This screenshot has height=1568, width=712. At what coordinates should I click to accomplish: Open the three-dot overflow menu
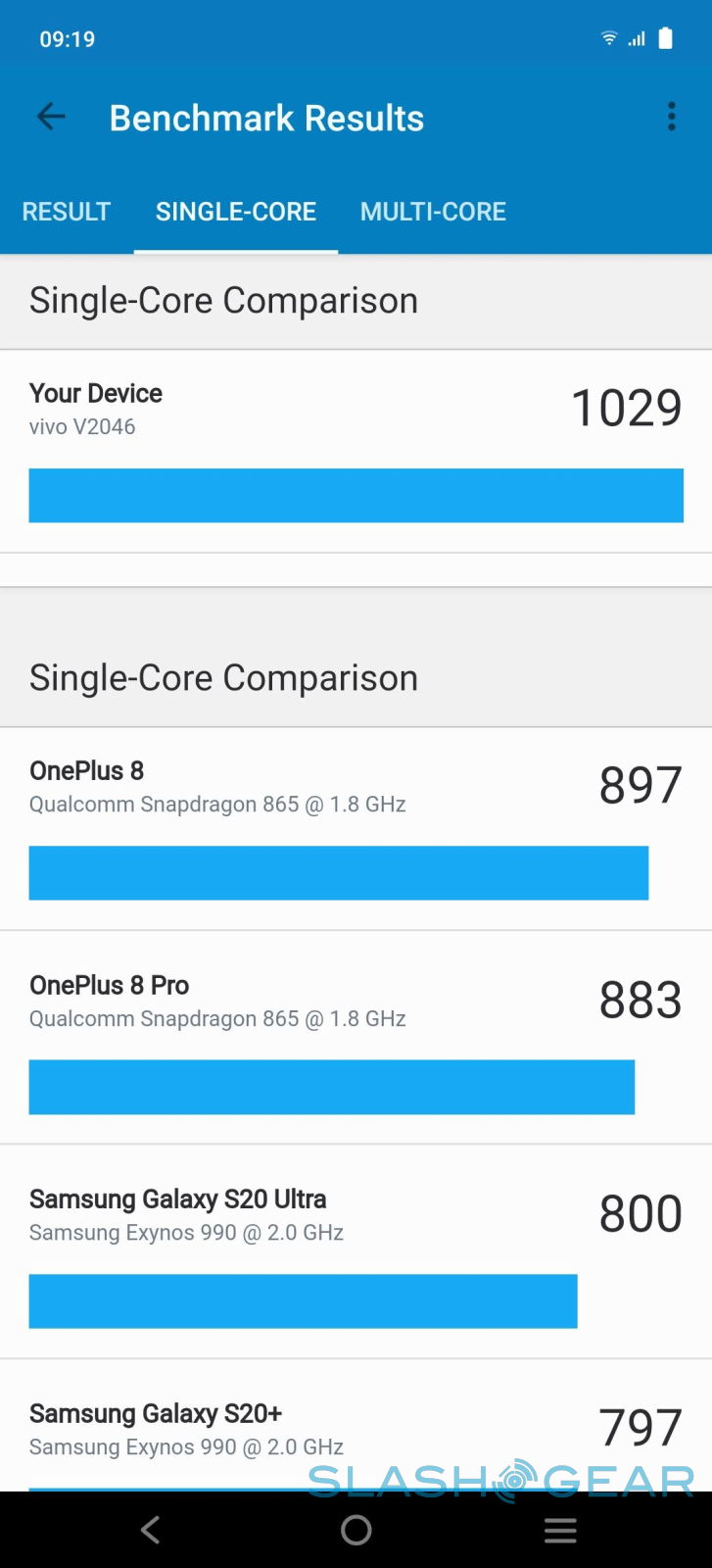tap(671, 117)
